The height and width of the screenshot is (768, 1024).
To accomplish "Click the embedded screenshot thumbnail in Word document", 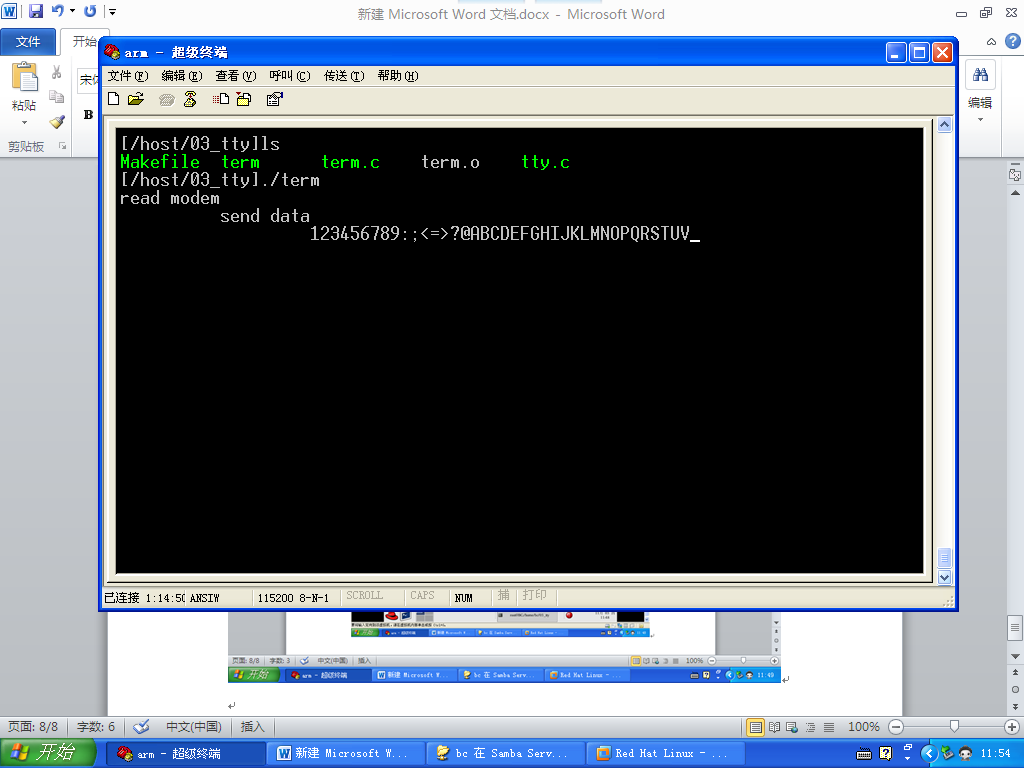I will pos(505,647).
